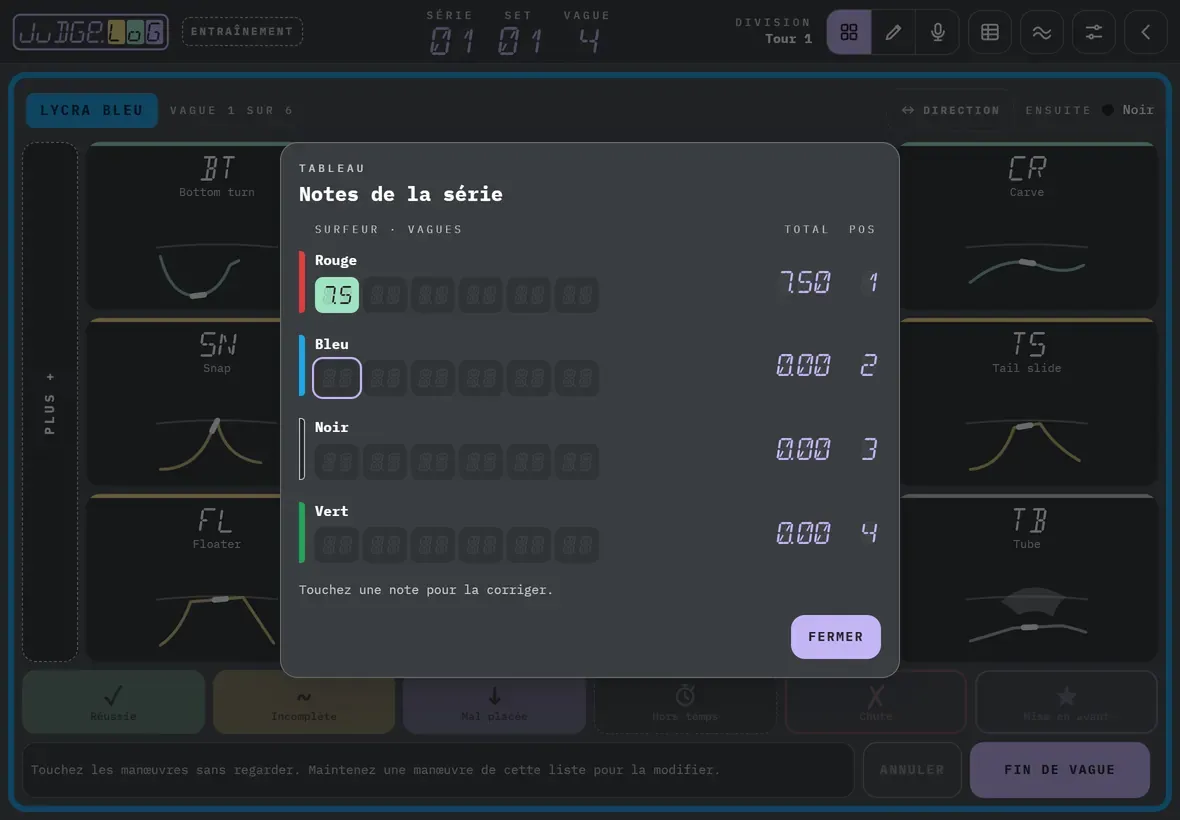
Task: Tap the TS Tail slide maneuver card
Action: click(1028, 402)
